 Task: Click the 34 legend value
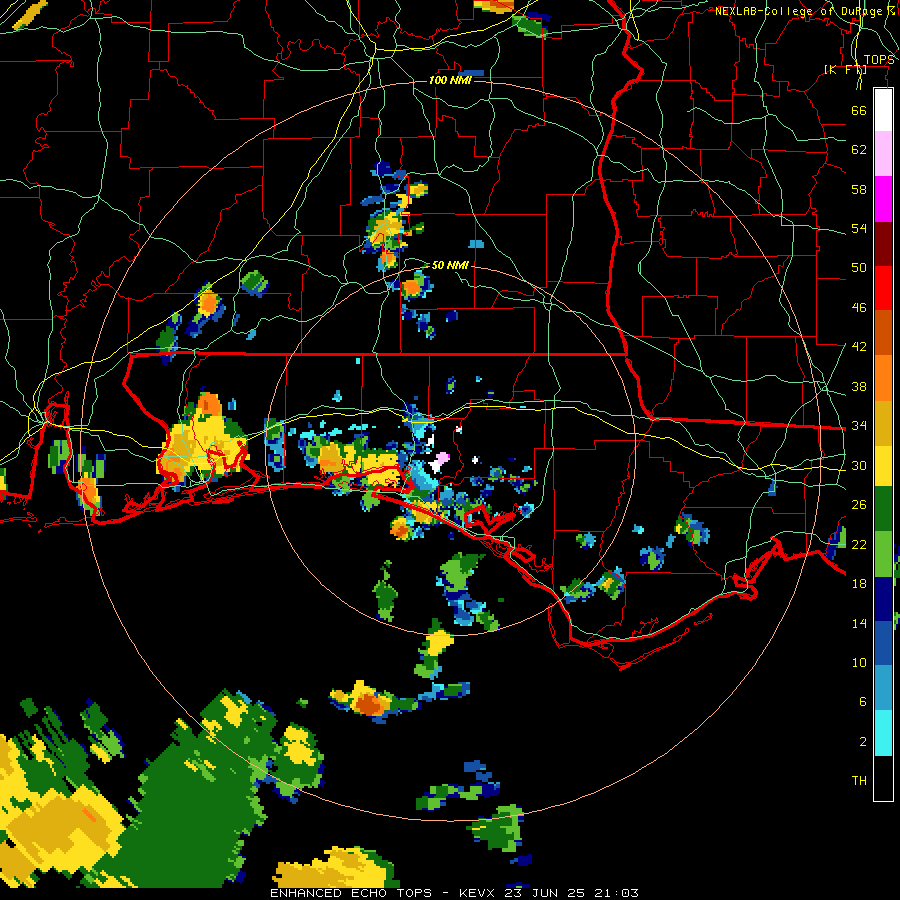point(859,426)
